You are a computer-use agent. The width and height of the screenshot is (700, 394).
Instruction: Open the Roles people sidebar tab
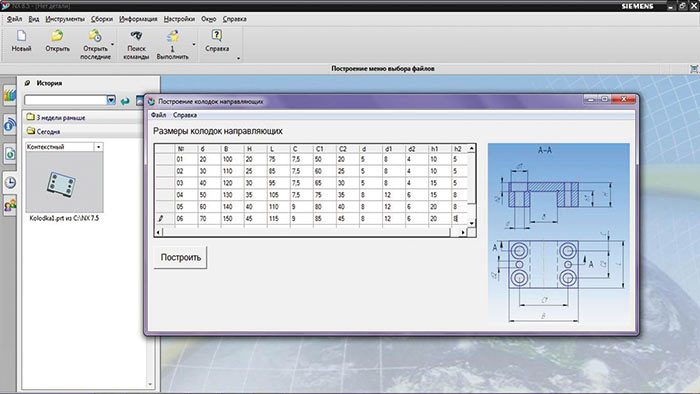10,205
